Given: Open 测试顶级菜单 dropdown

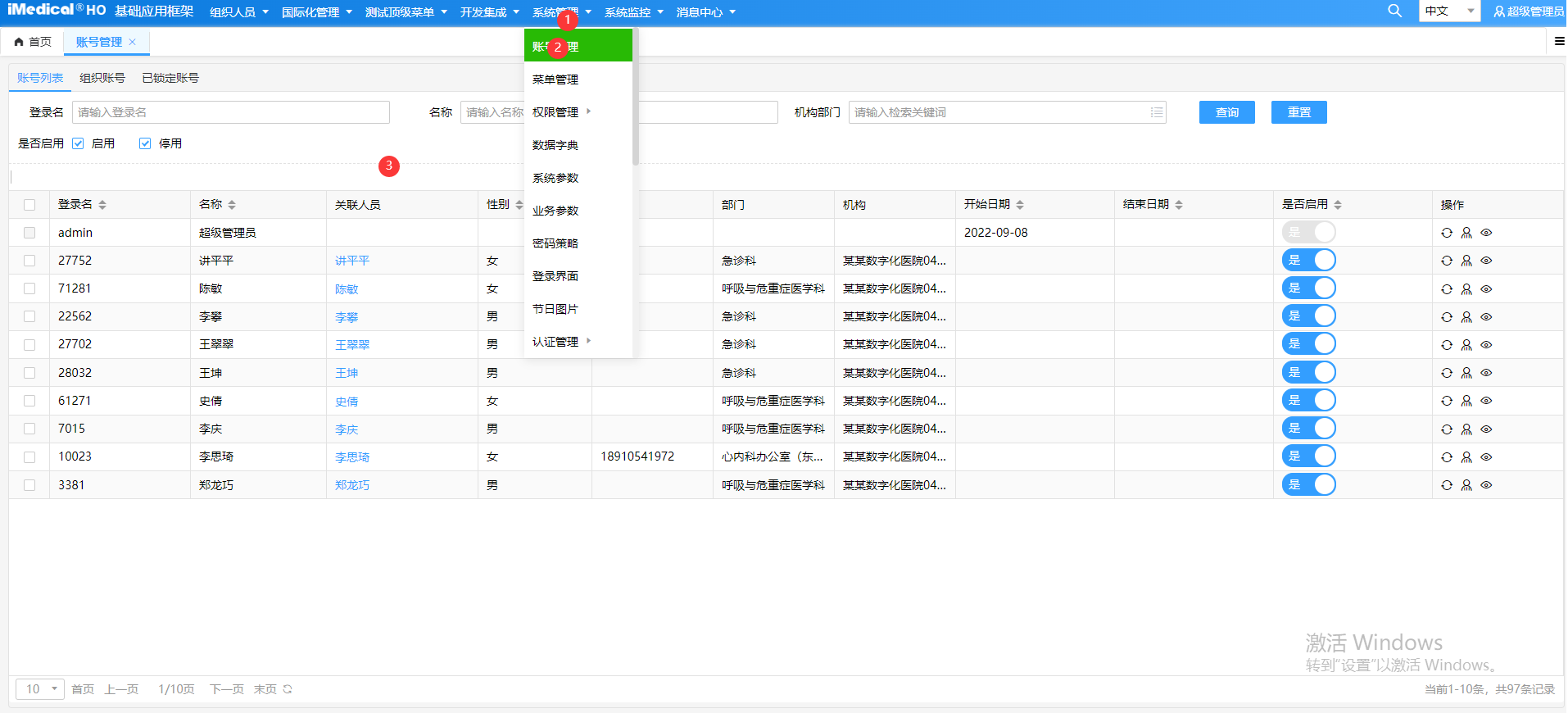Looking at the screenshot, I should (x=406, y=12).
